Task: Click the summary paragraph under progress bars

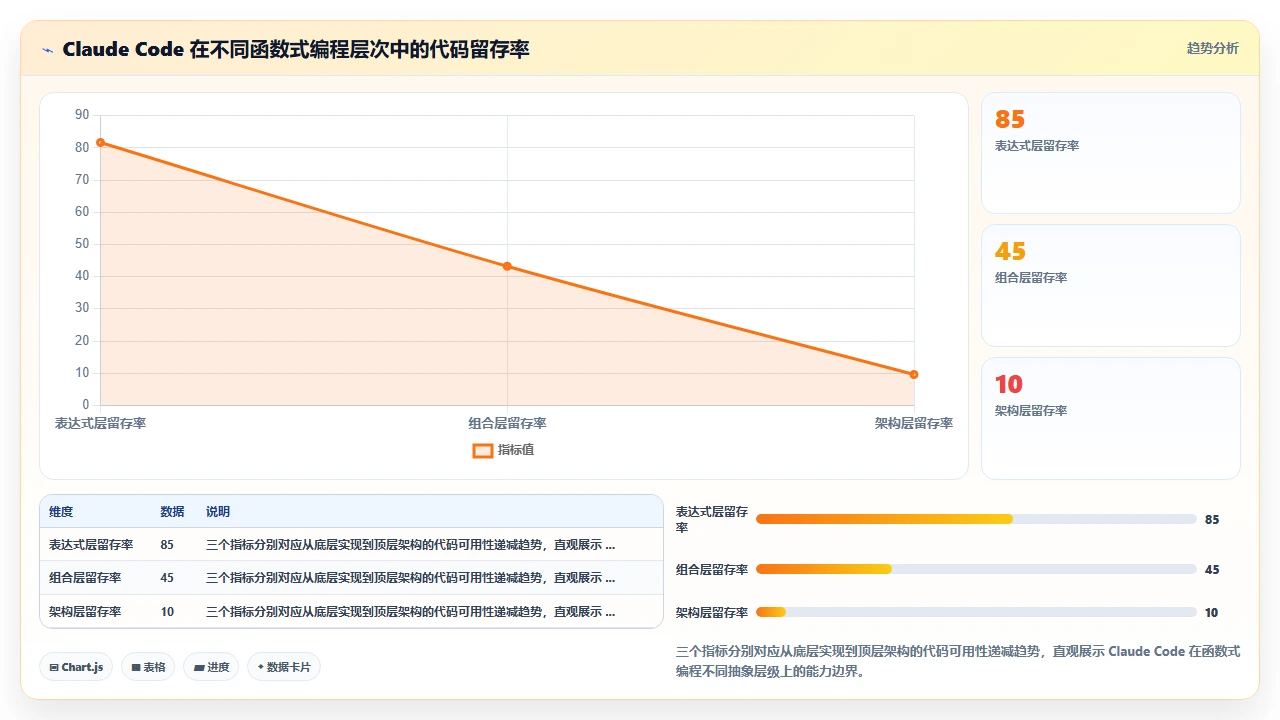Action: point(958,661)
